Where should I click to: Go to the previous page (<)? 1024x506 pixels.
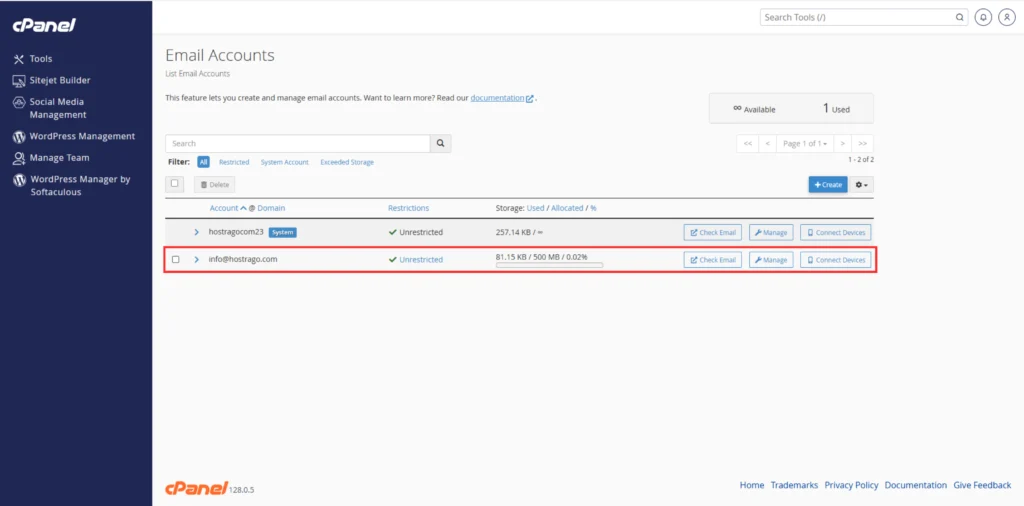(x=768, y=144)
